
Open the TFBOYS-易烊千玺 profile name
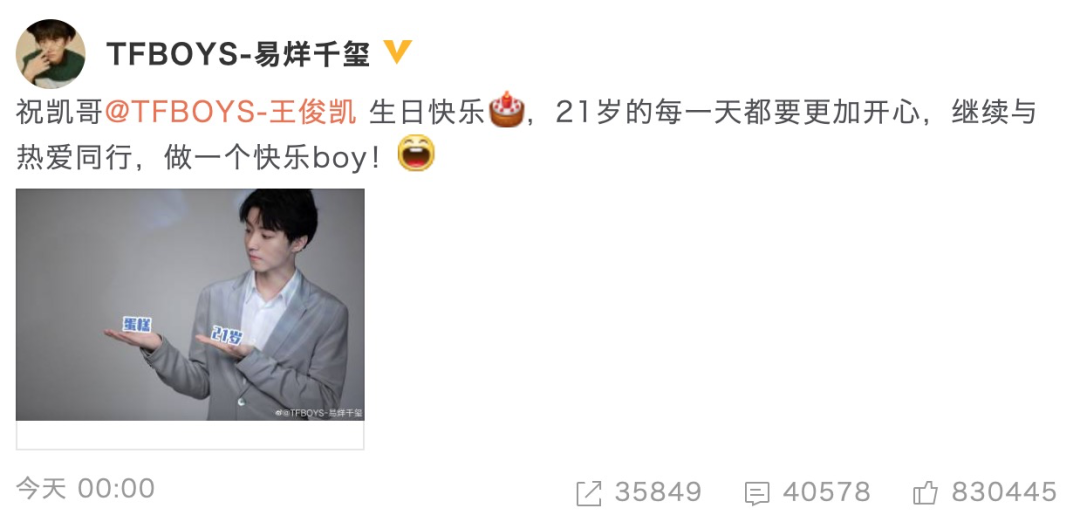238,54
